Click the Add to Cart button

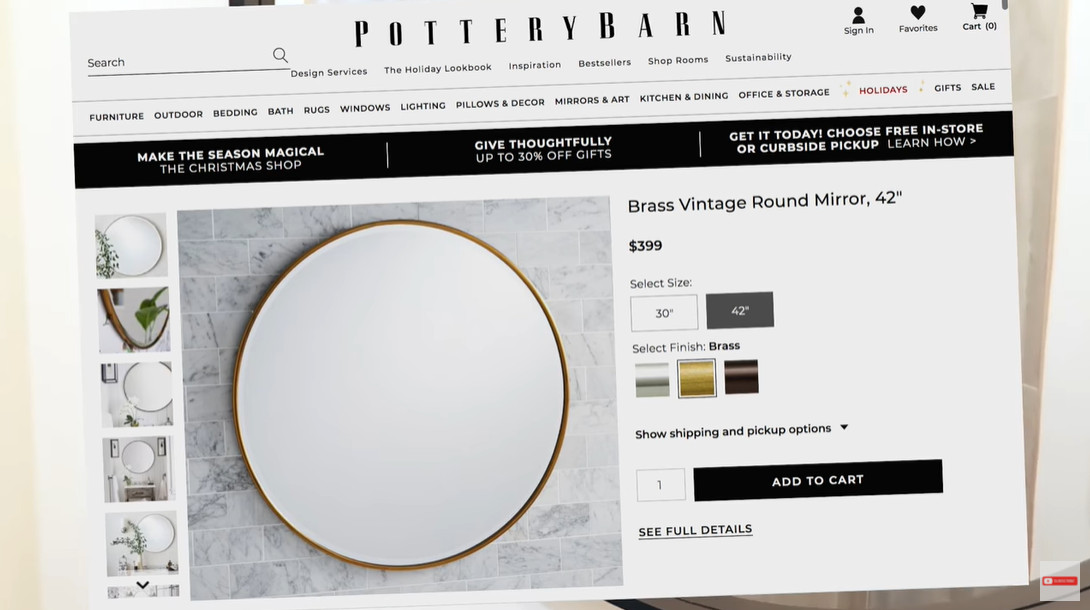click(x=818, y=480)
